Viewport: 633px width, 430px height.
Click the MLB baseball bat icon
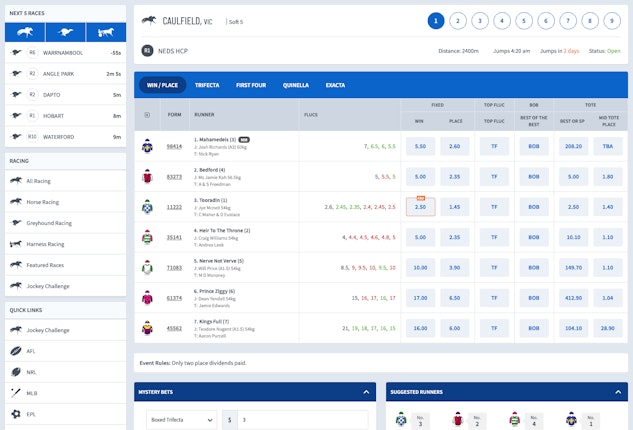16,393
